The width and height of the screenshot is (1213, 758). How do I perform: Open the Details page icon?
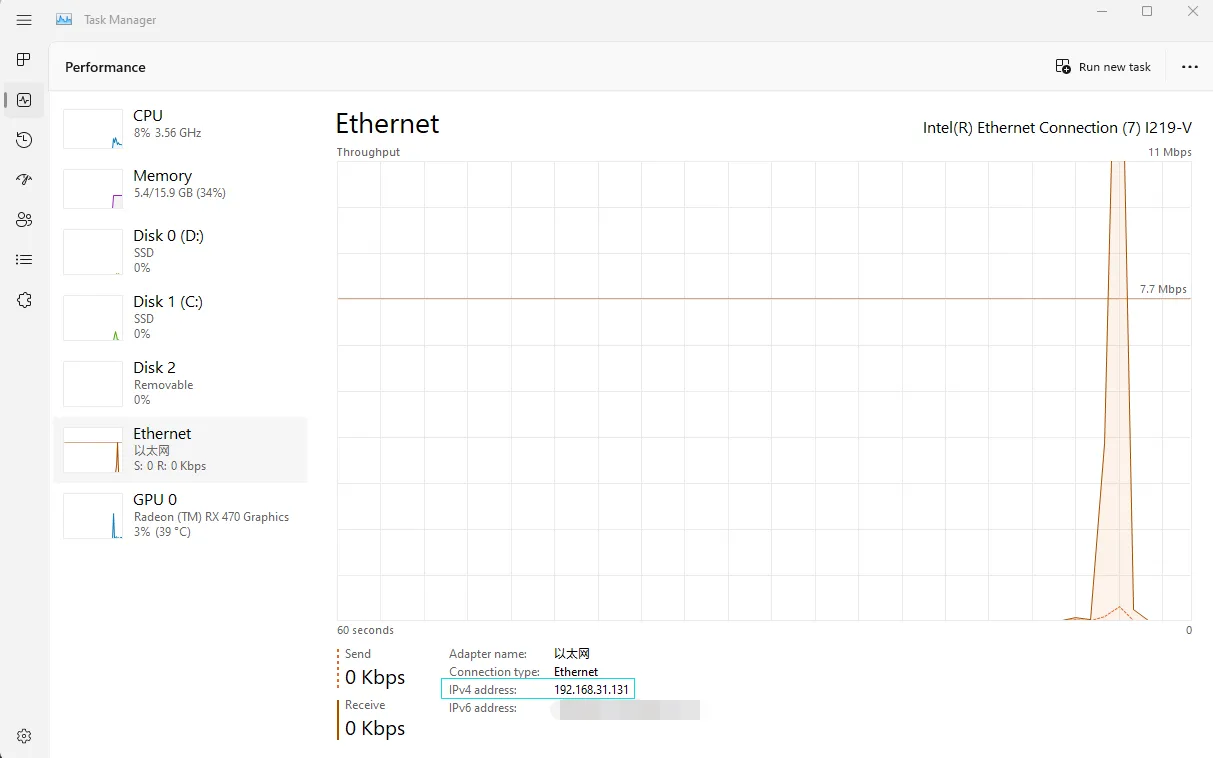24,260
